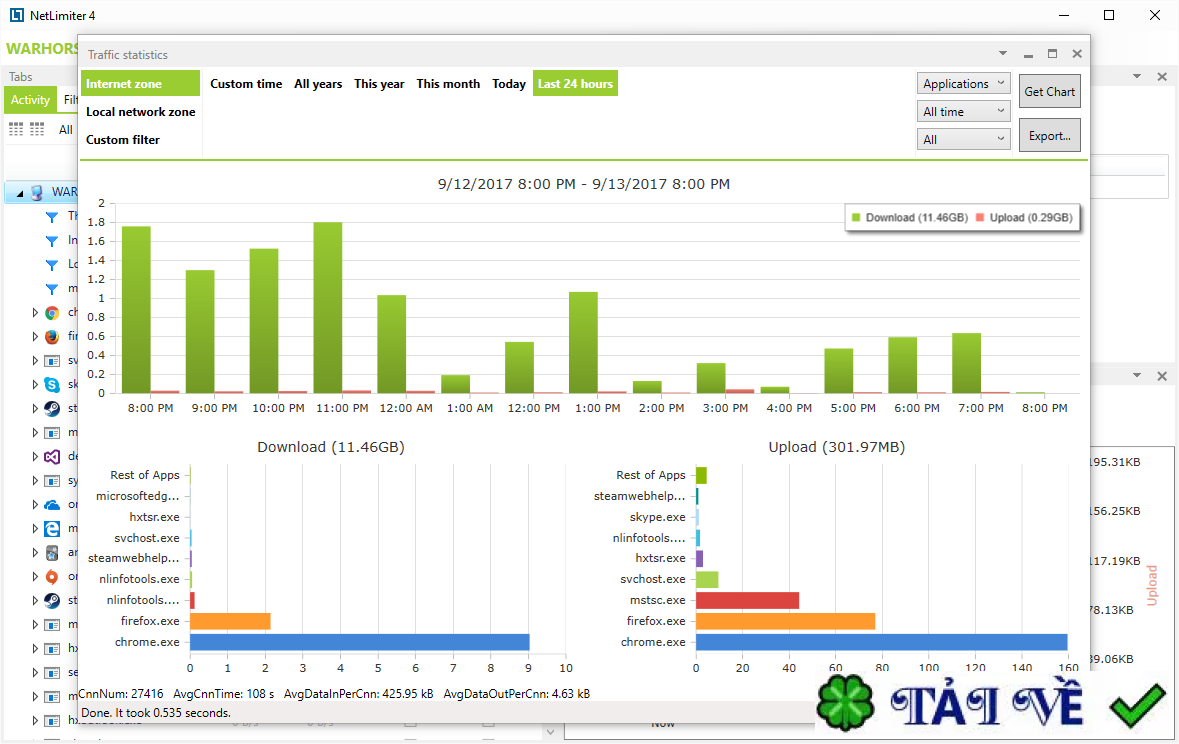Switch to the Activity tab

[30, 100]
